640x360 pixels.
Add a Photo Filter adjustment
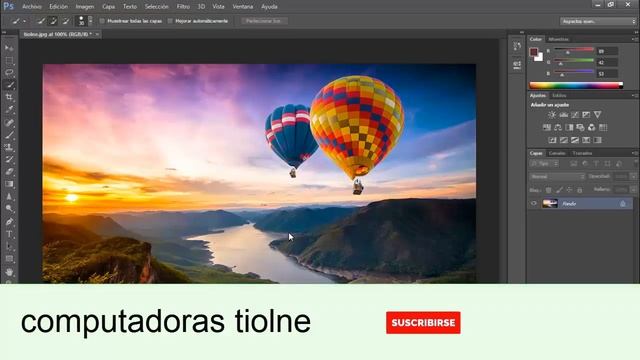580,127
